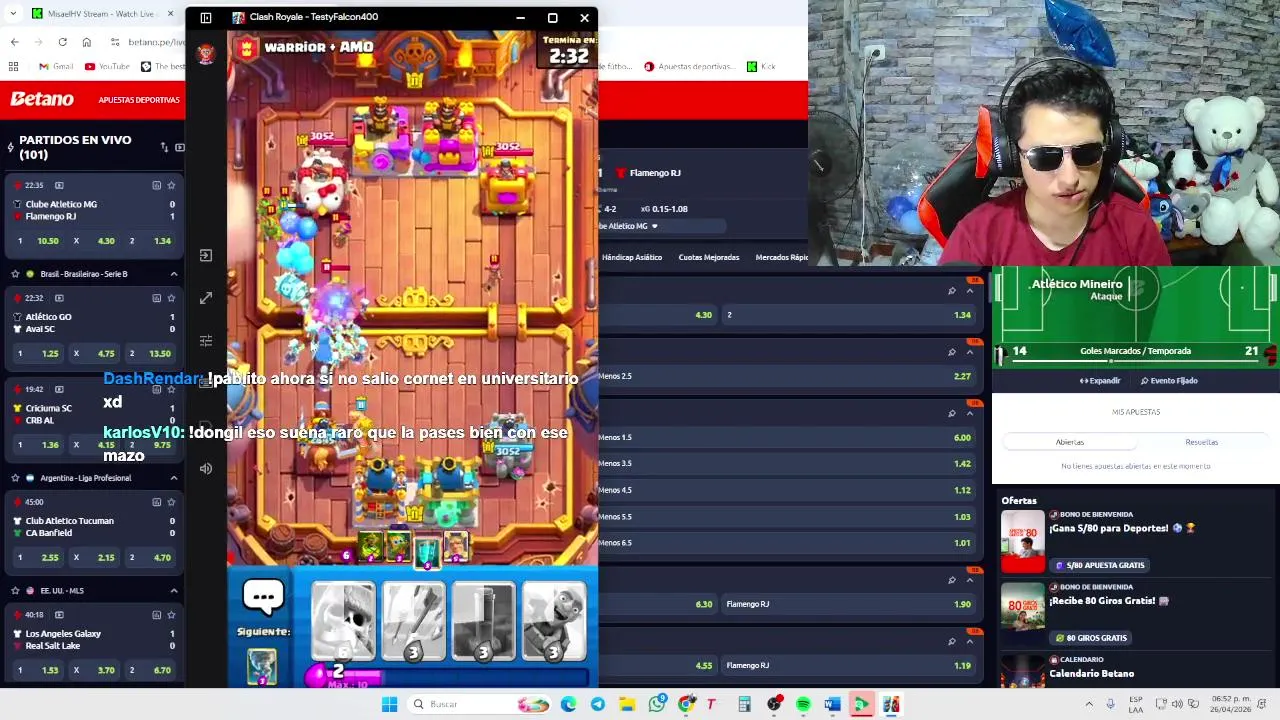Select the Menos 1.5 odds 6.00 row
This screenshot has width=1280, height=720.
(785, 437)
